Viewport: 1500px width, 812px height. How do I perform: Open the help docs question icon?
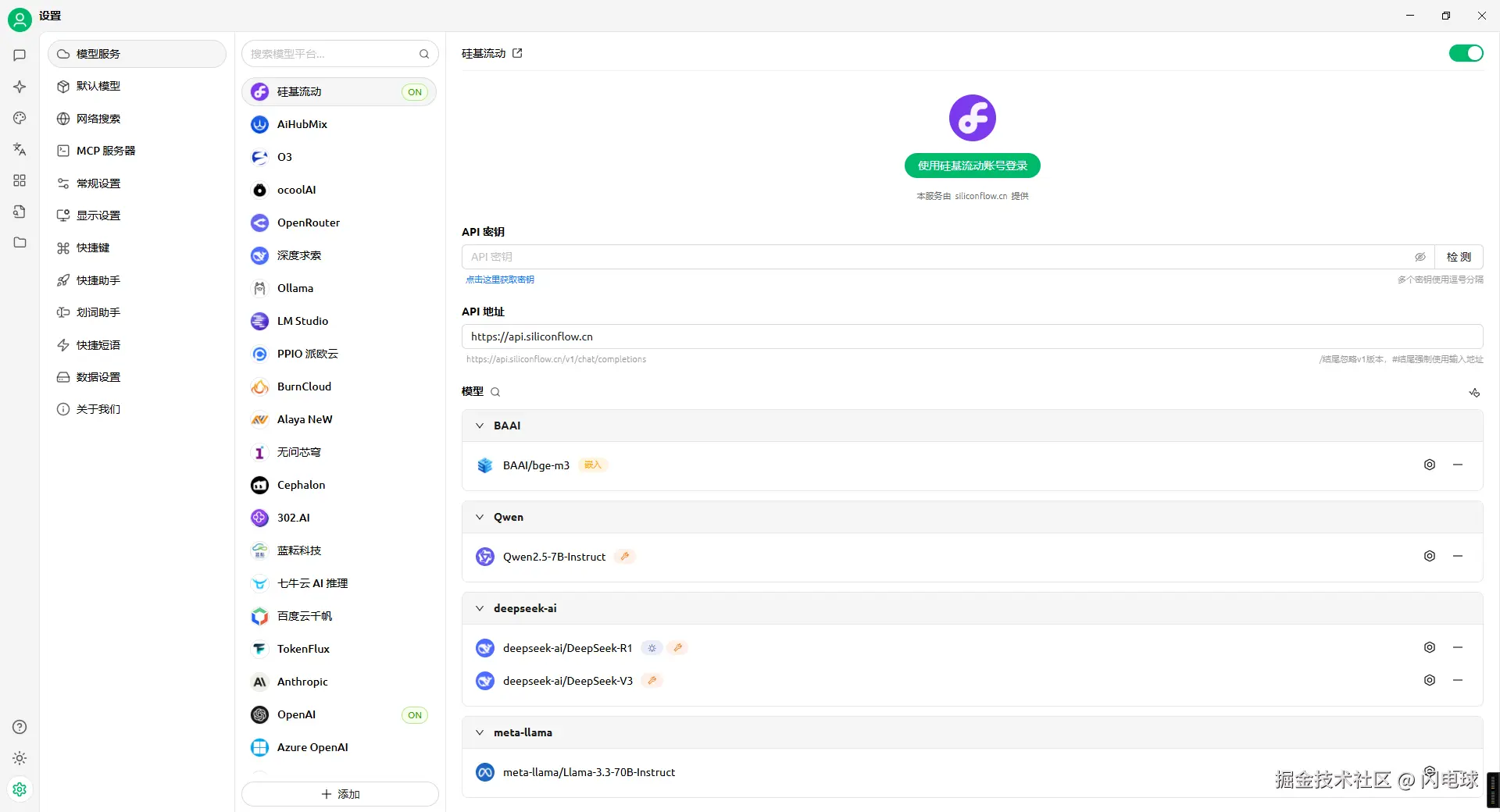point(20,727)
